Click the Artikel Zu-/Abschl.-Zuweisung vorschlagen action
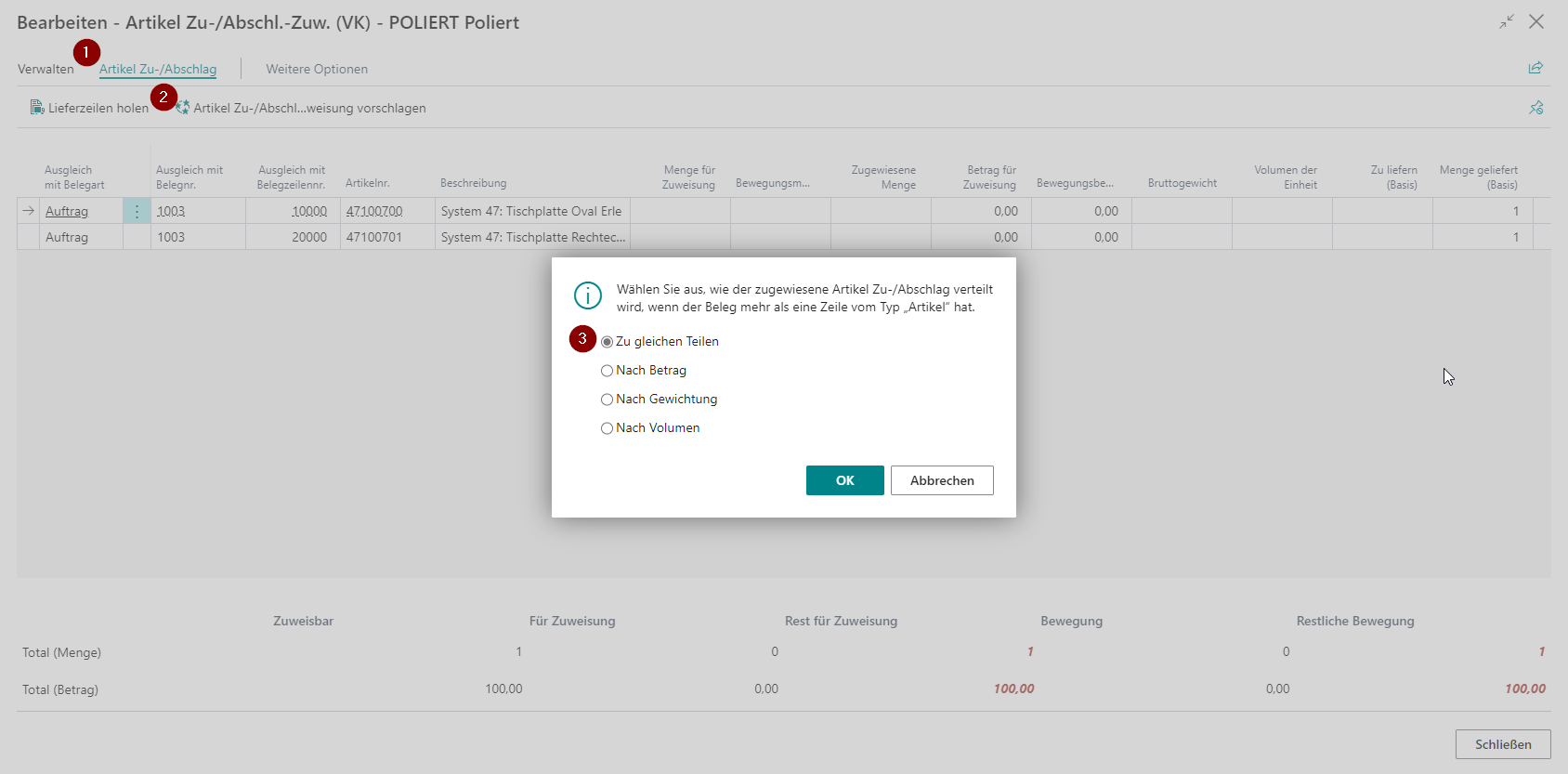This screenshot has width=1568, height=774. pos(301,108)
